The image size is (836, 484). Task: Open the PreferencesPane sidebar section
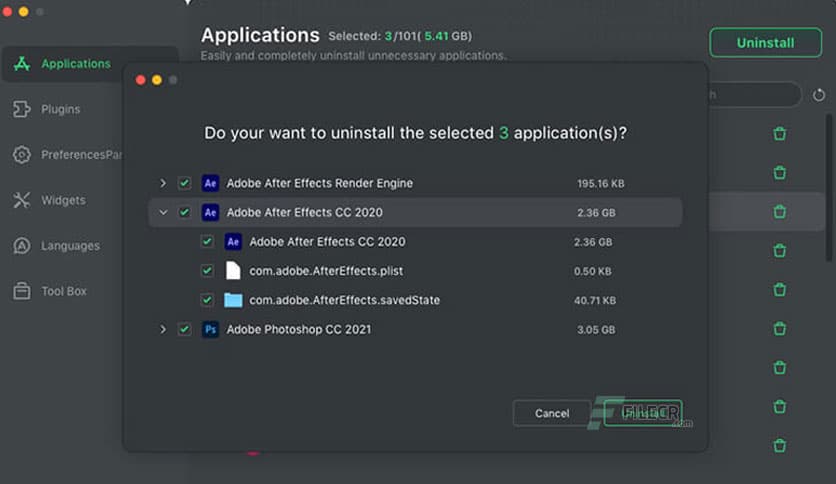click(x=69, y=155)
